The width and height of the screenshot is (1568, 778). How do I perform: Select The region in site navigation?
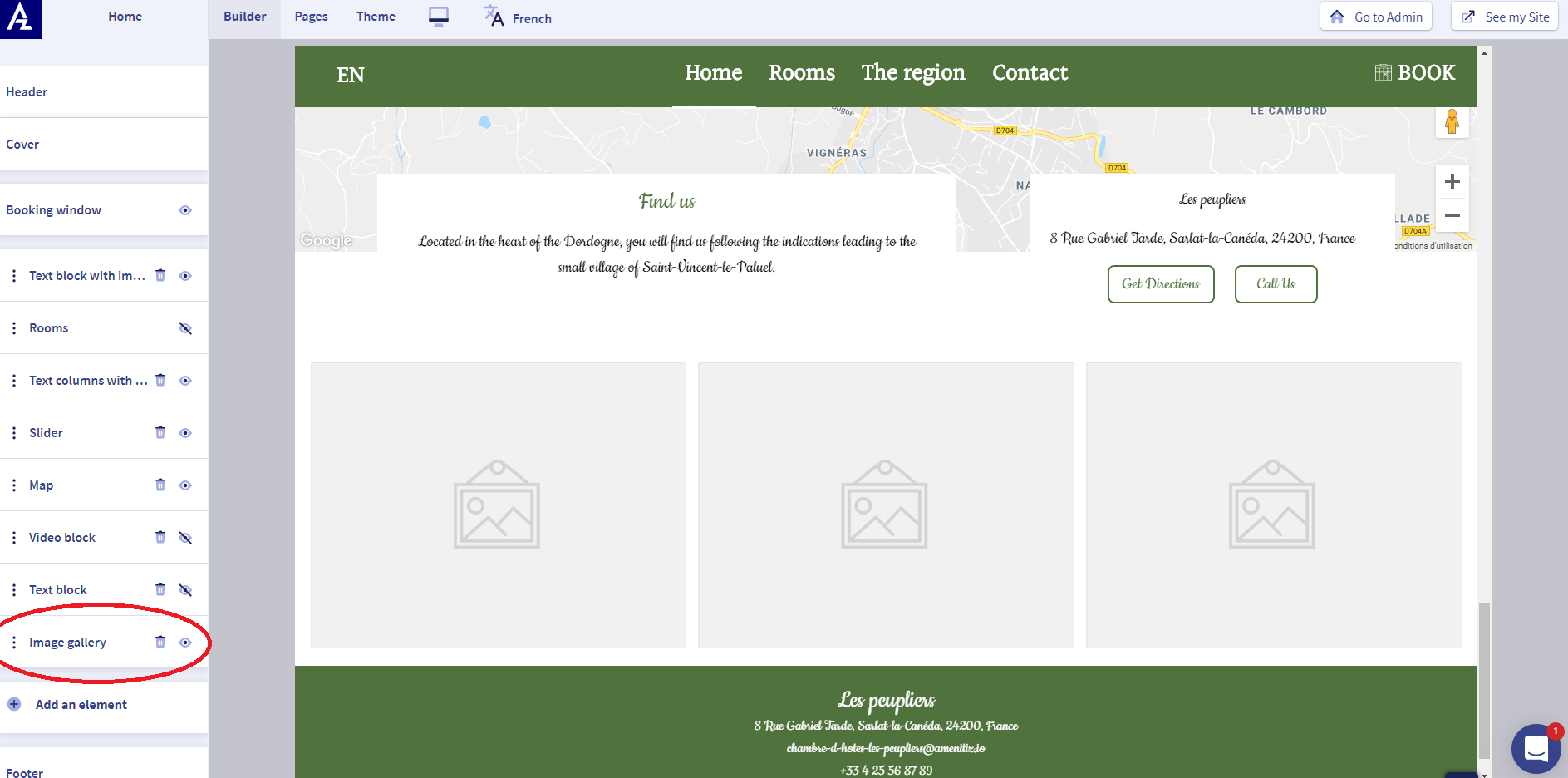(913, 72)
